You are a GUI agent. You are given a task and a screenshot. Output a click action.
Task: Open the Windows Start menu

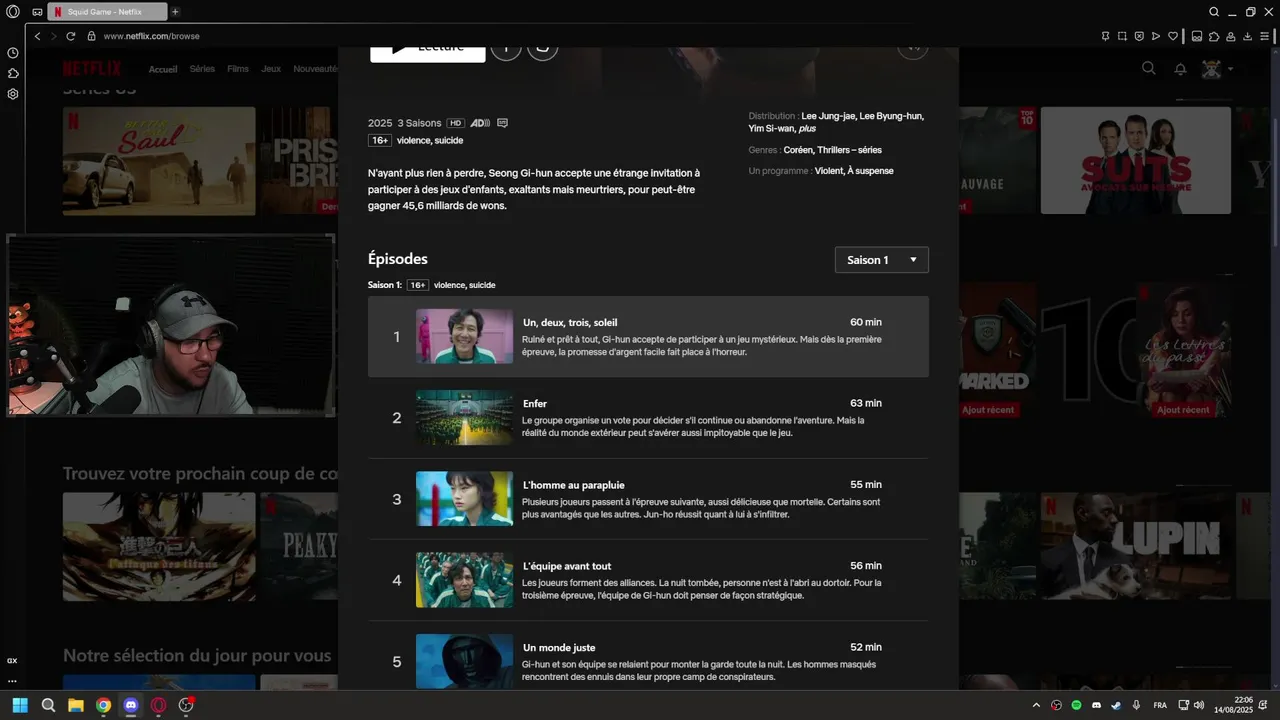click(x=20, y=705)
